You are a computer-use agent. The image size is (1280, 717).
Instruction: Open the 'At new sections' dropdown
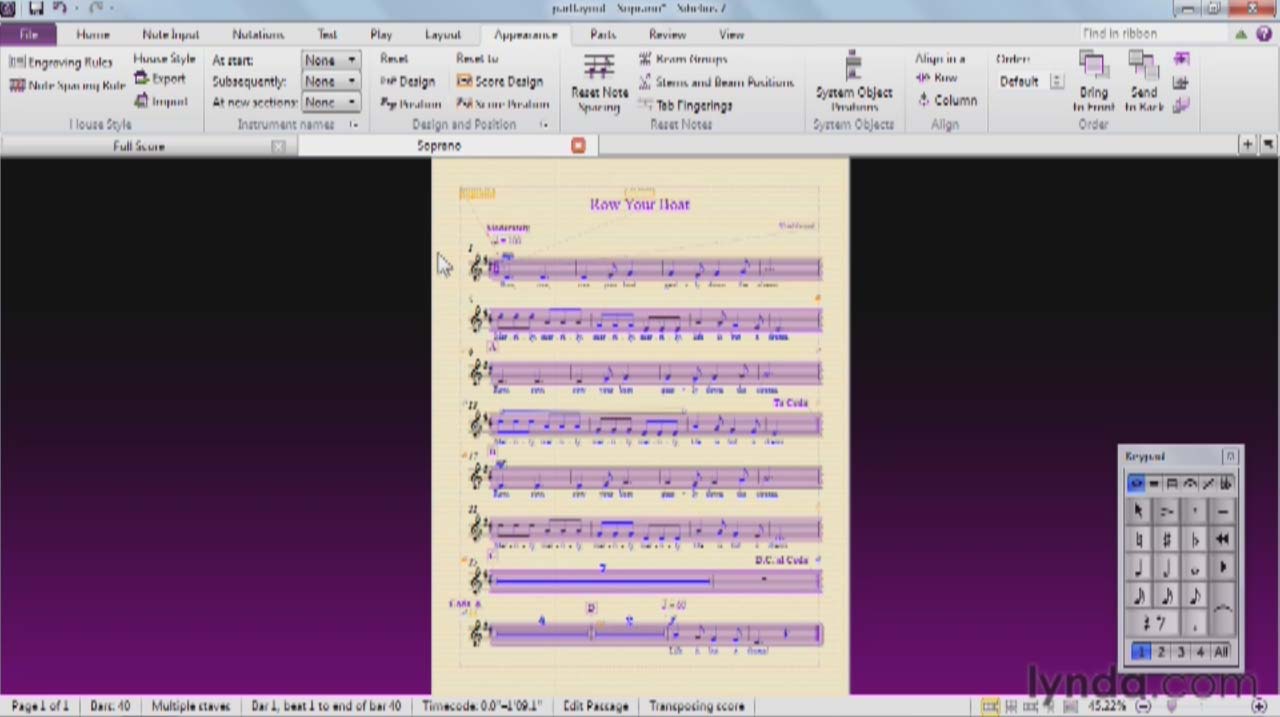[x=331, y=102]
